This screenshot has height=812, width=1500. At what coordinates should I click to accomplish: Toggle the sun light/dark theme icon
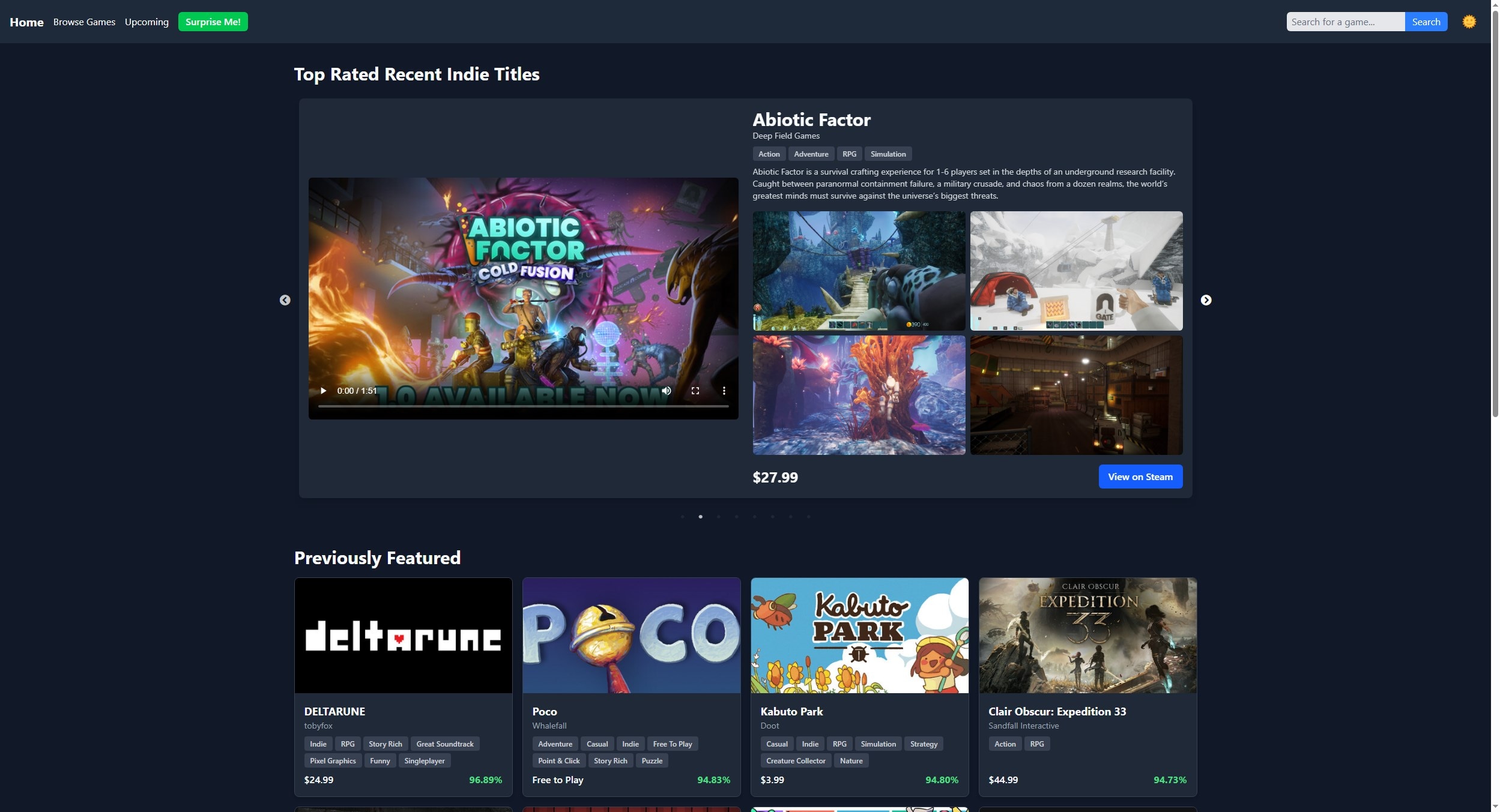(x=1469, y=22)
